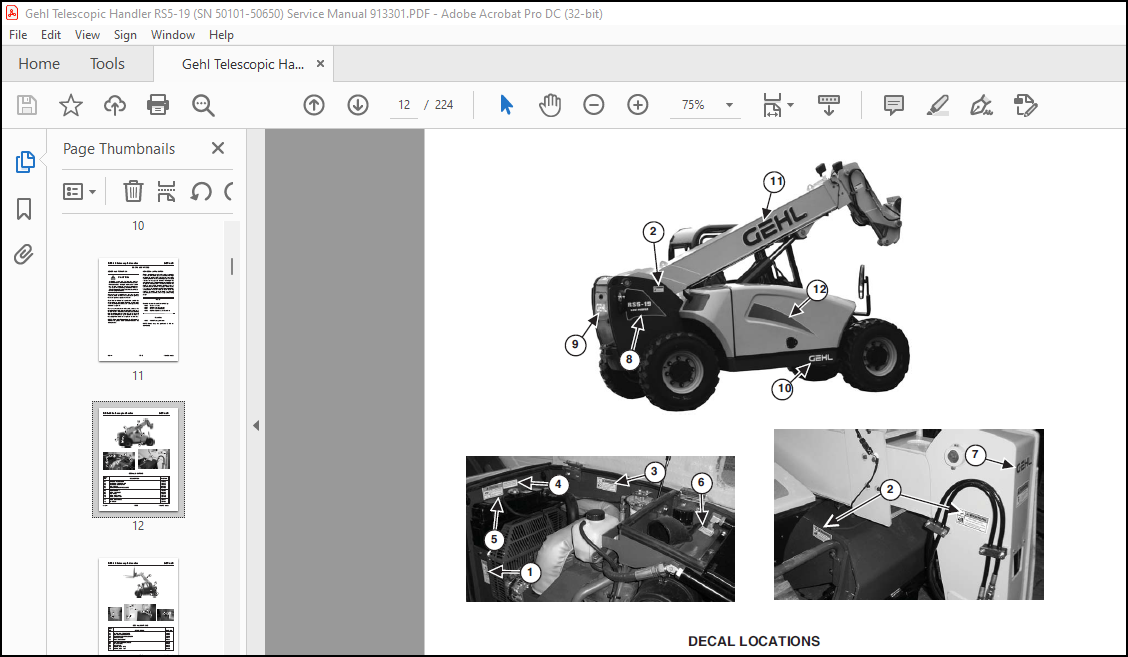Open the Edit menu
Screen dimensions: 1128x657
coord(50,35)
